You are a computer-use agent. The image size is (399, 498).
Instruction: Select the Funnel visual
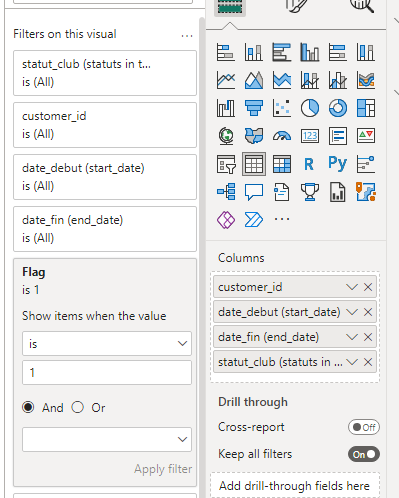point(254,108)
